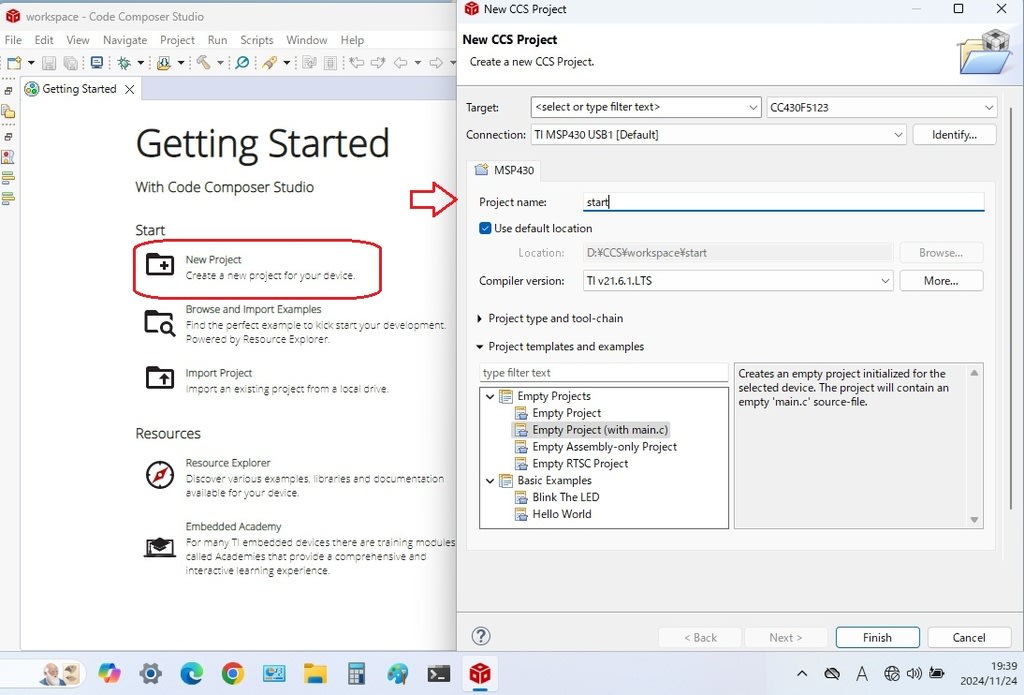Open Copilot from the taskbar
Screen dimensions: 1024x695
tap(109, 673)
